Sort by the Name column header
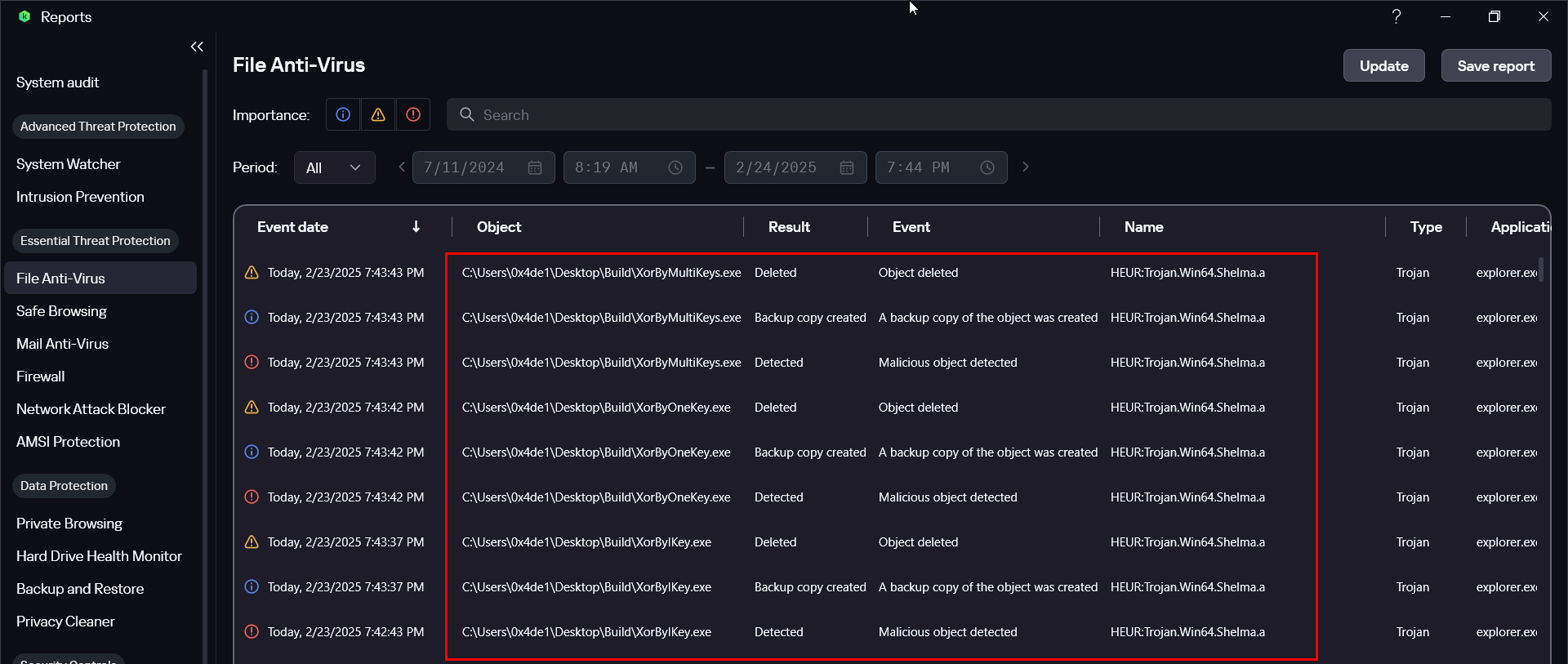 coord(1143,227)
